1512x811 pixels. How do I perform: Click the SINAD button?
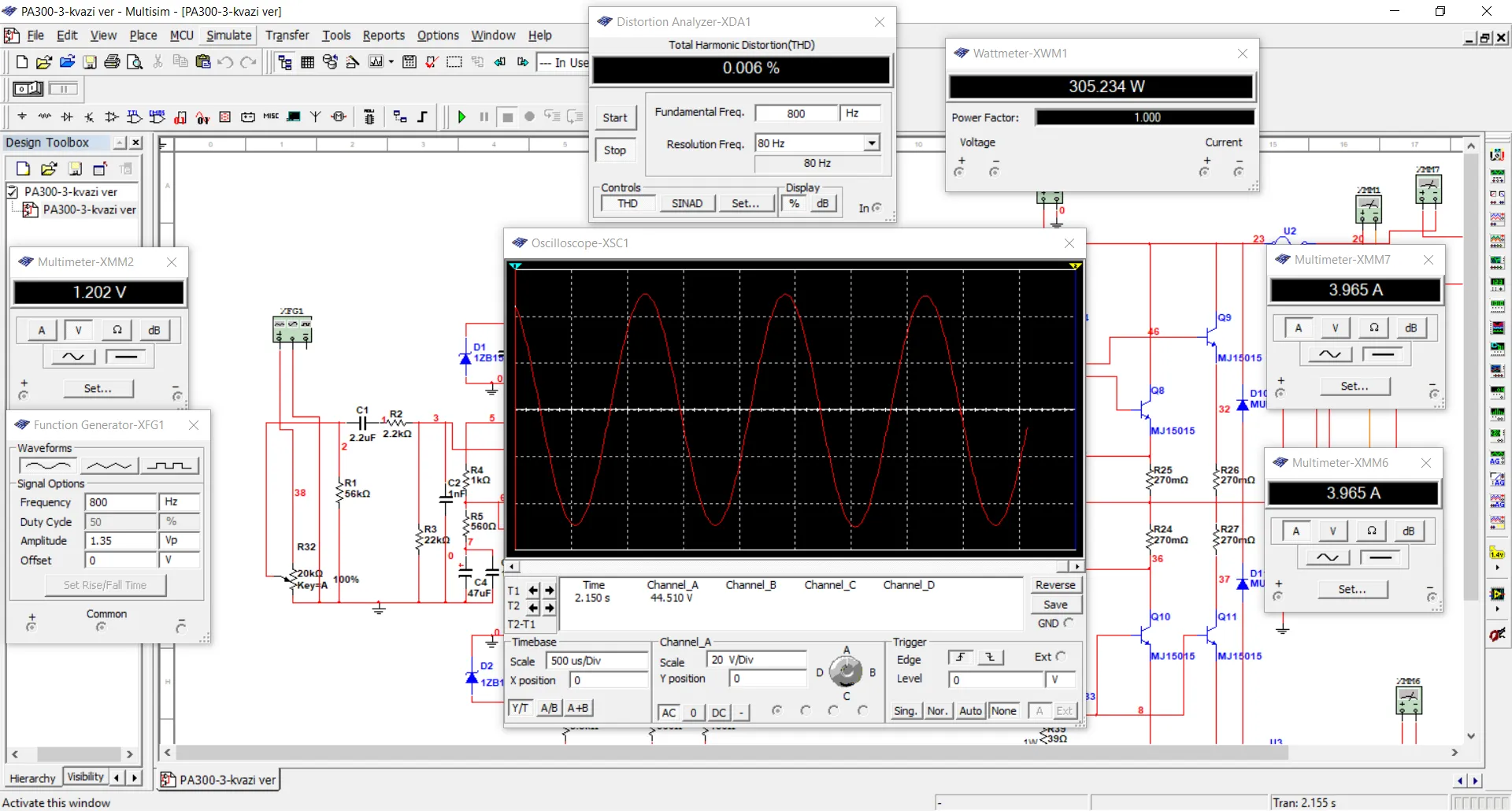[687, 204]
